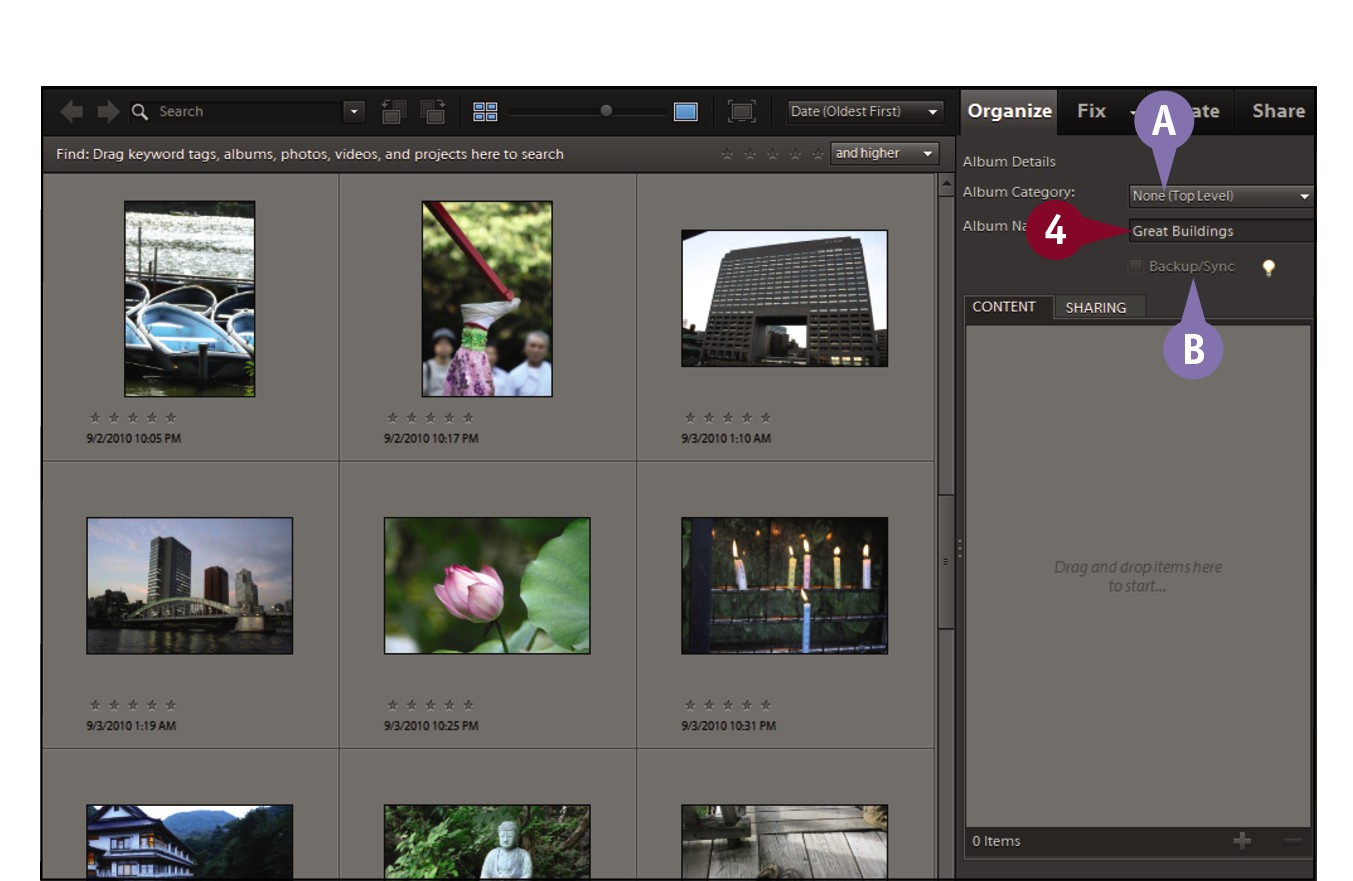Select the pink lotus flower thumbnail

[487, 586]
